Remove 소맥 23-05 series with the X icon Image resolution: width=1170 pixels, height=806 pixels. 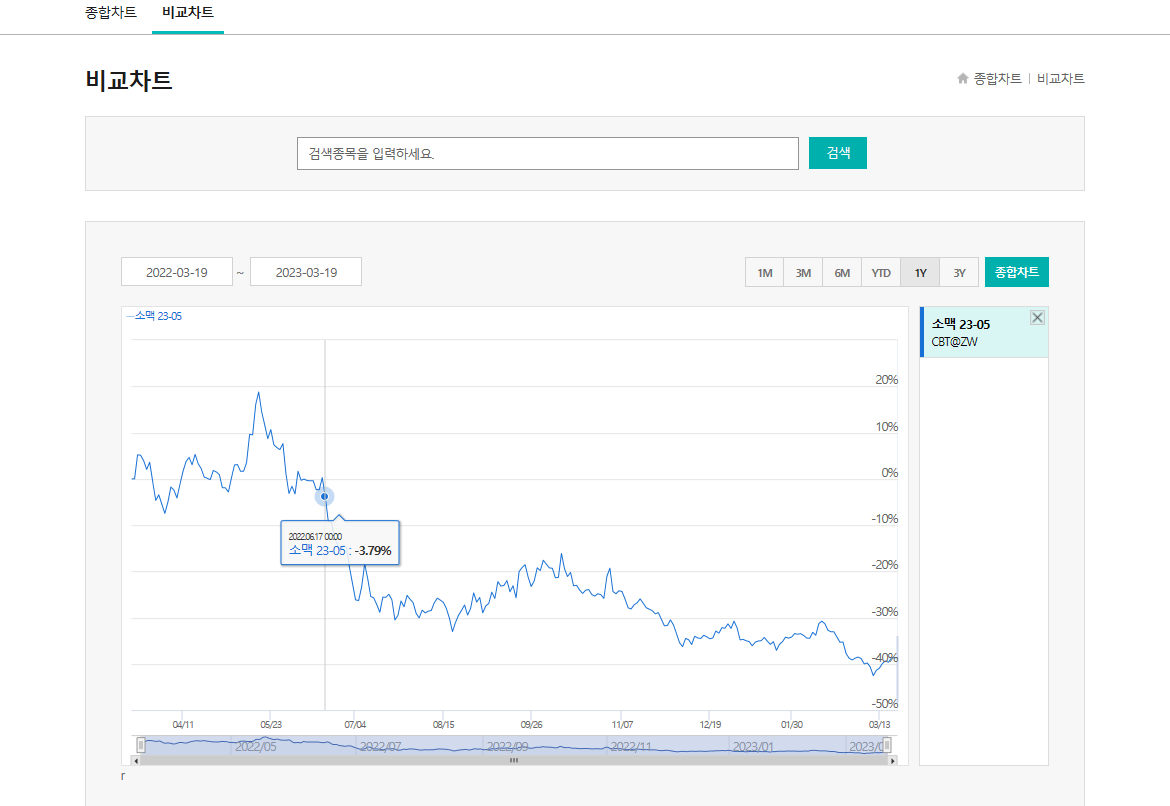pyautogui.click(x=1037, y=317)
